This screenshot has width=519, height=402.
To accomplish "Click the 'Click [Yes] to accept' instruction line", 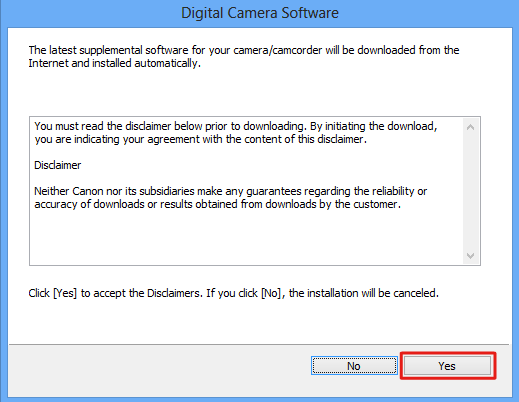I will coord(233,293).
